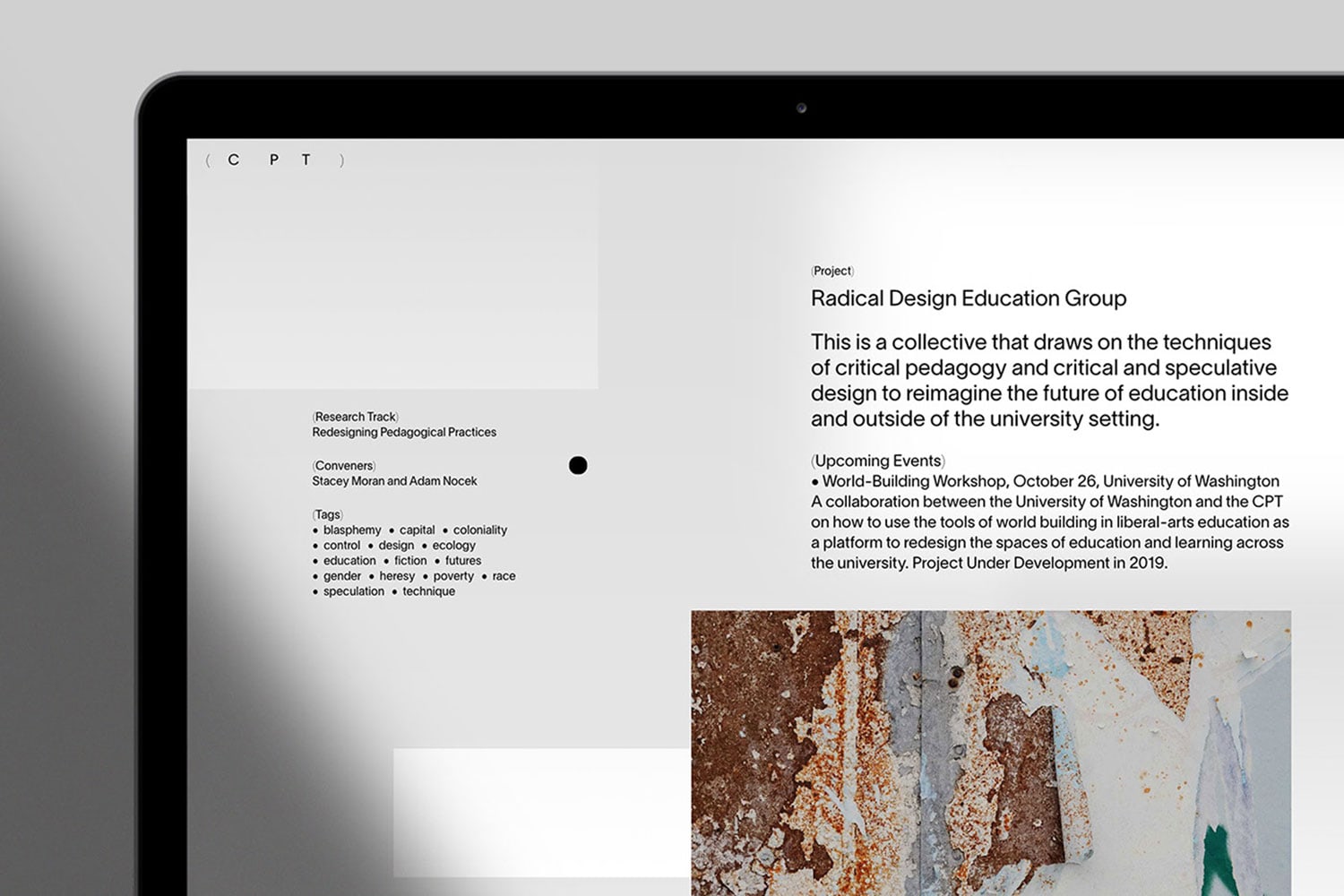Filter by the control tag
The width and height of the screenshot is (1344, 896).
coord(341,546)
